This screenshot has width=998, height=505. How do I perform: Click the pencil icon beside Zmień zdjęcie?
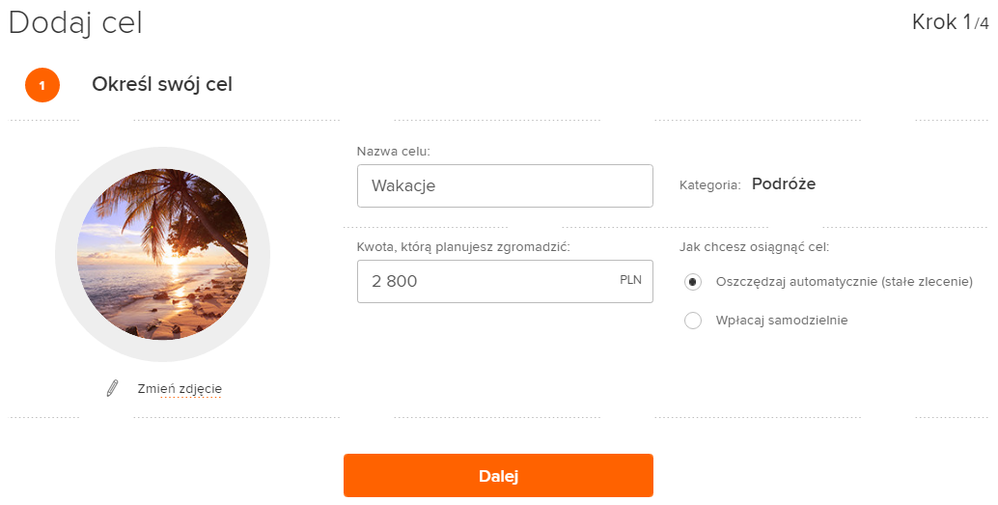[112, 388]
